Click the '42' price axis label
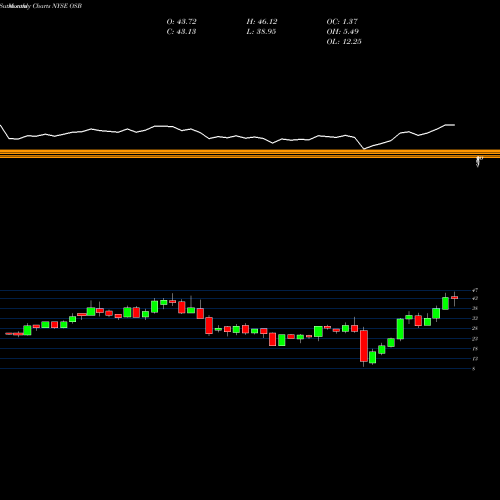 click(x=475, y=299)
